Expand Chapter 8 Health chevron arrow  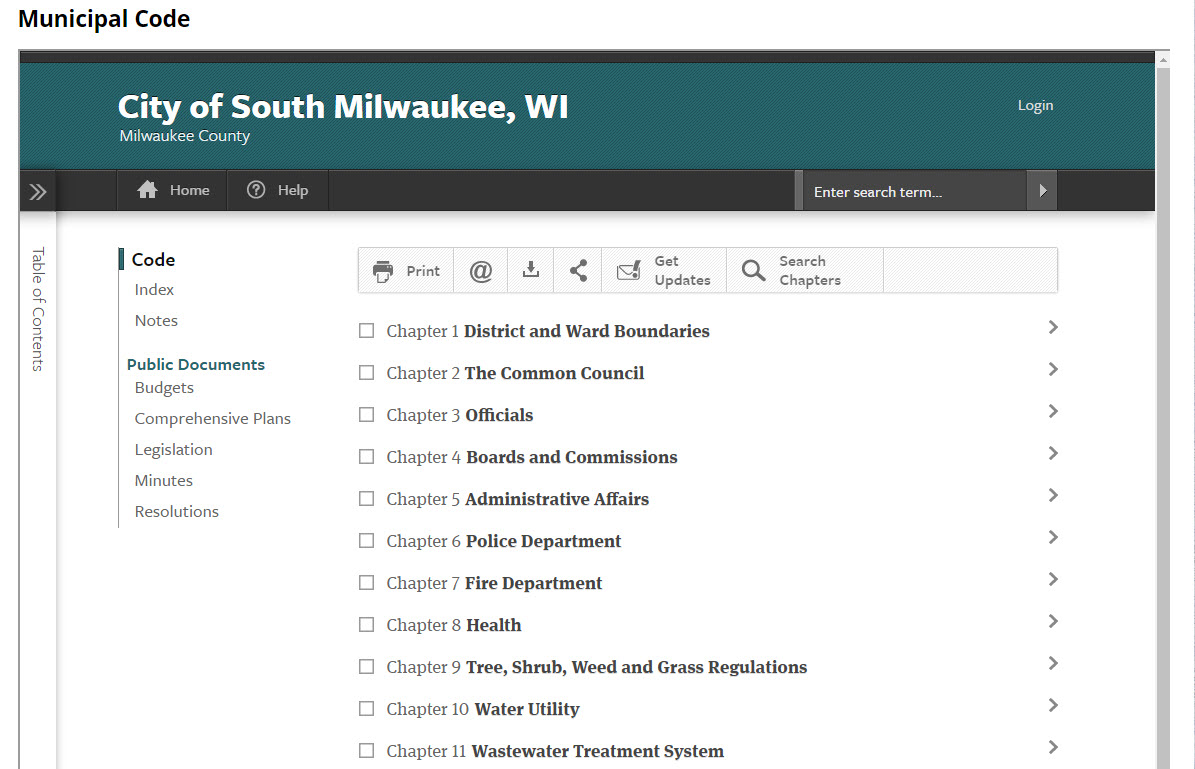1052,621
